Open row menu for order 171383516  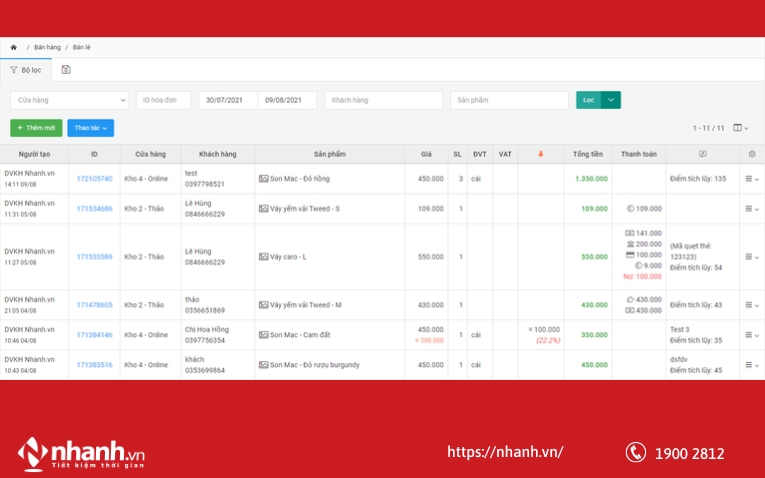pos(751,365)
